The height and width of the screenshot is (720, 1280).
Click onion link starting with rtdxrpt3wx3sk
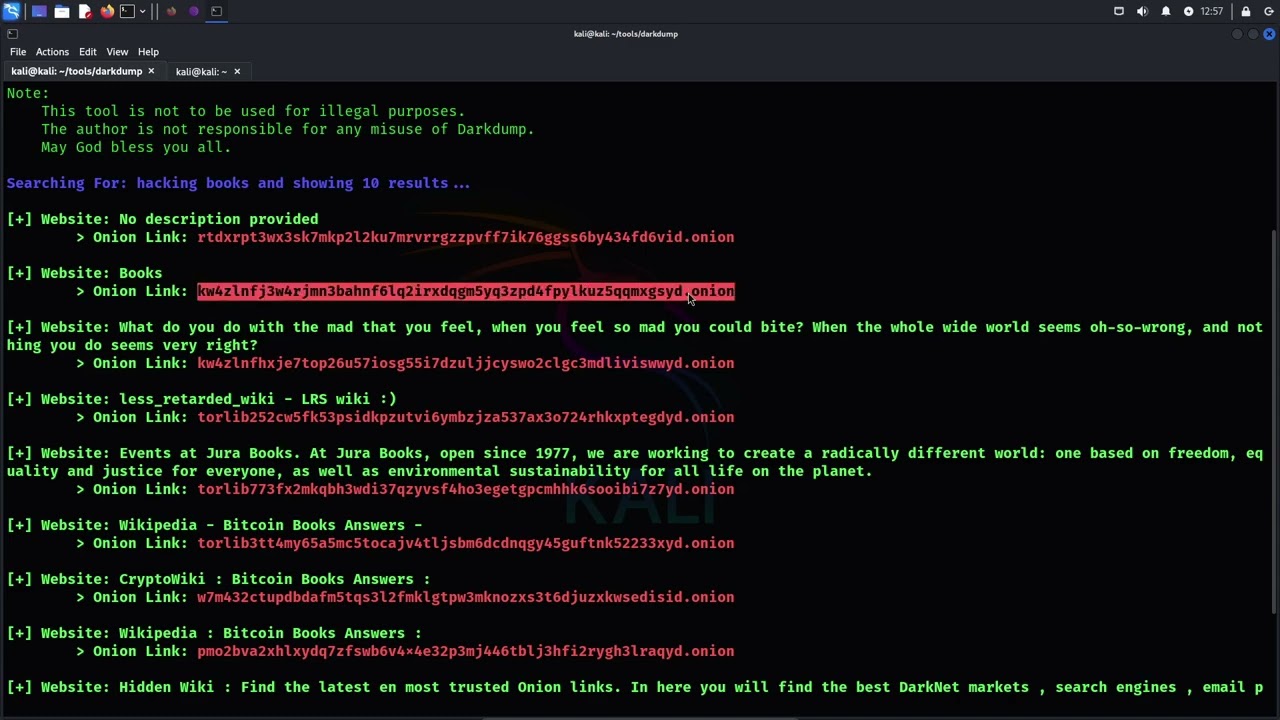pos(465,237)
